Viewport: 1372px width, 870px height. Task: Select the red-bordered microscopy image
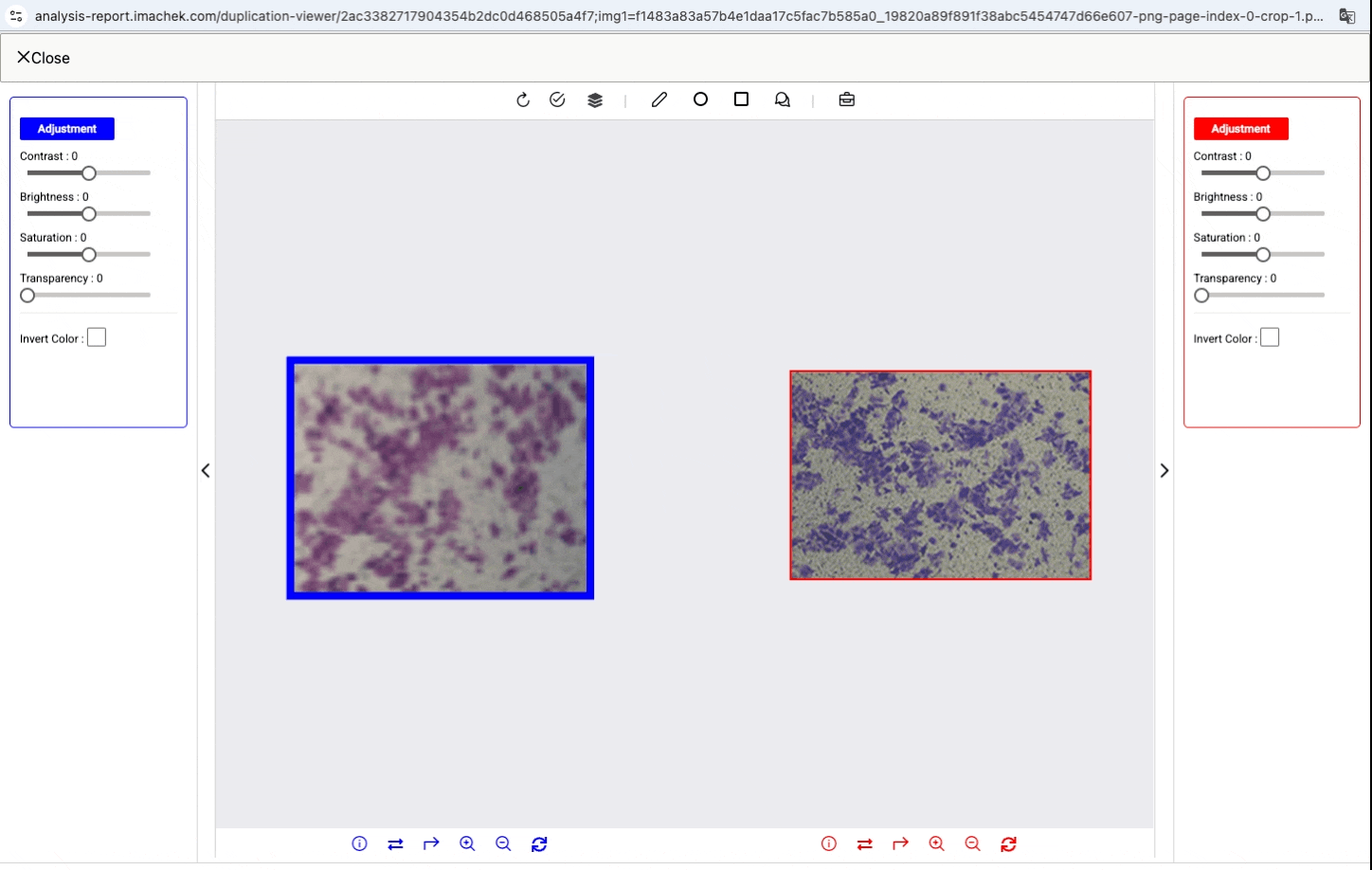[x=941, y=475]
